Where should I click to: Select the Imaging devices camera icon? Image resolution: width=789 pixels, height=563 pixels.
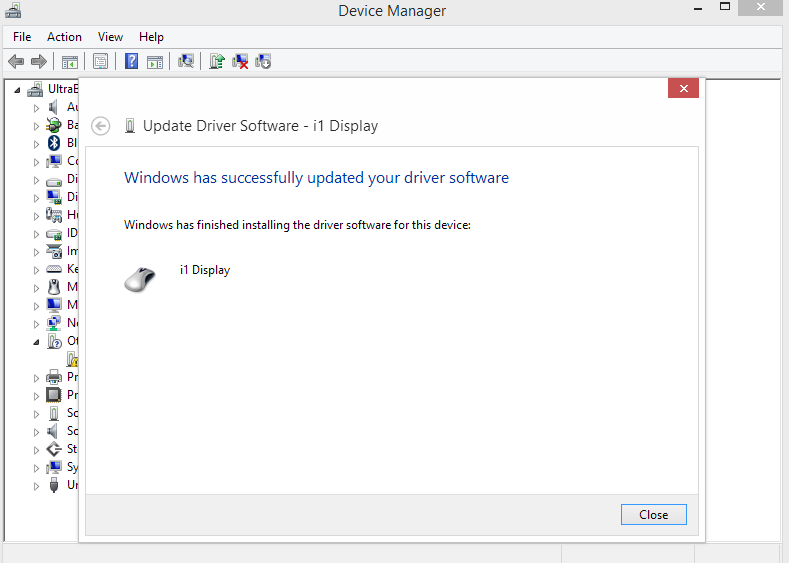[x=54, y=251]
